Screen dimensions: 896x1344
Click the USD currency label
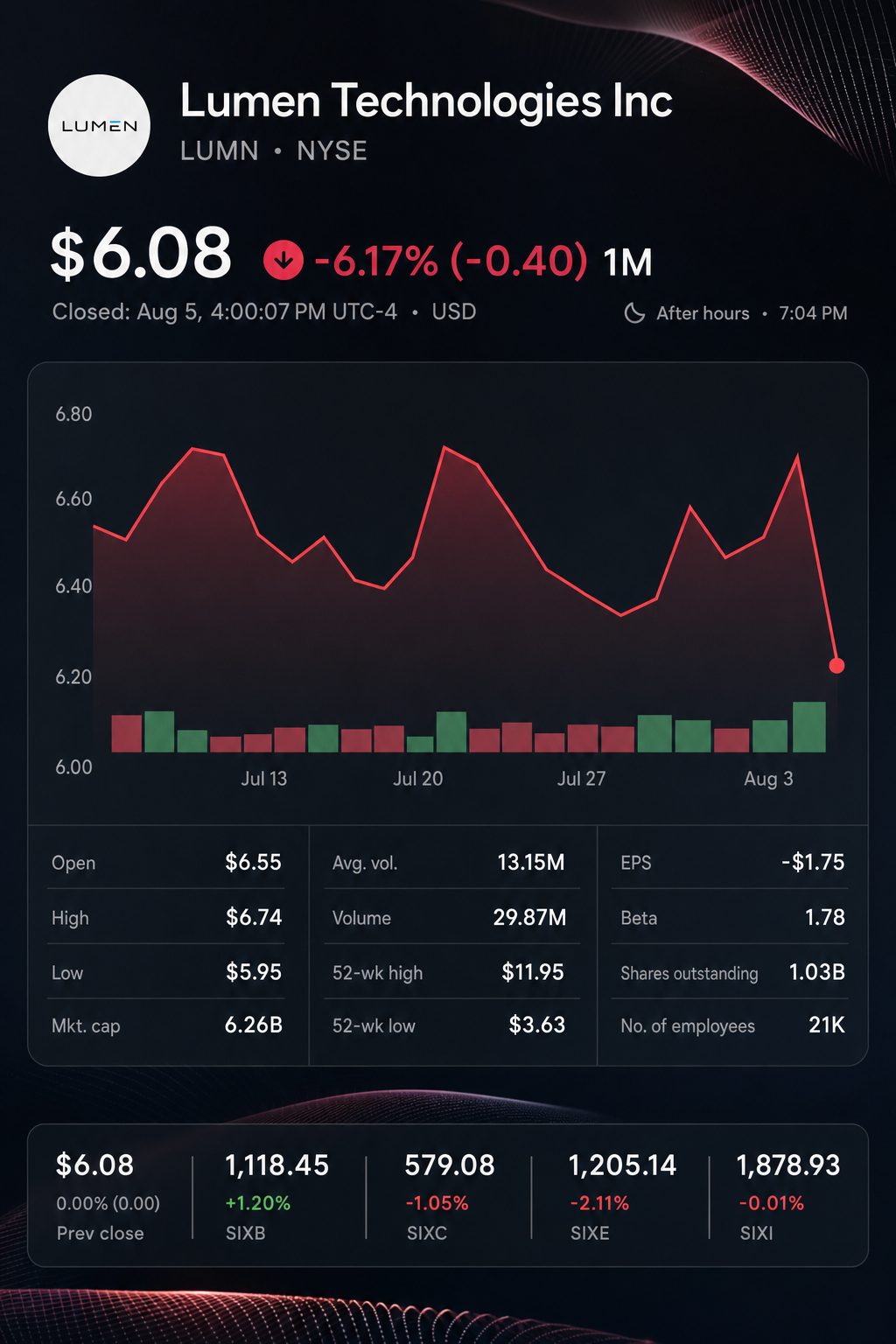454,311
